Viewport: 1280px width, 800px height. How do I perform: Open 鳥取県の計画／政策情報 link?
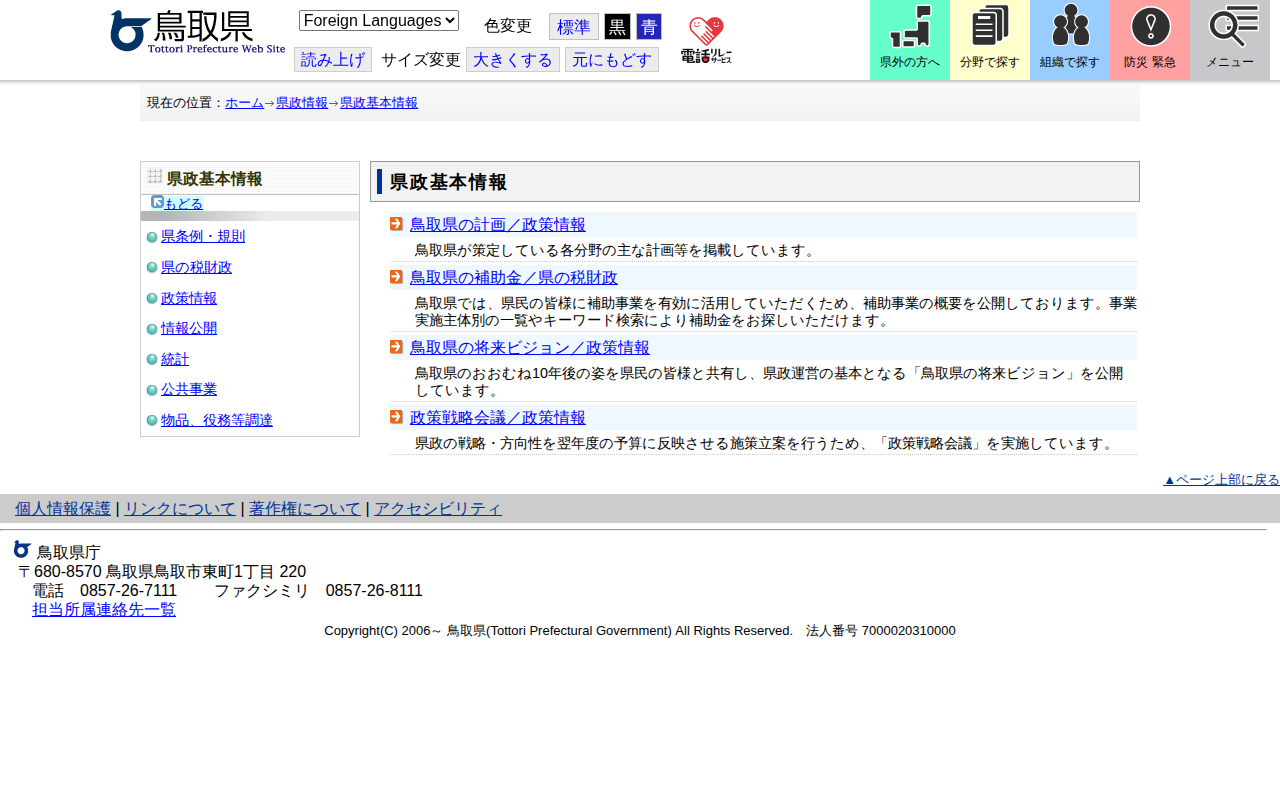coord(497,224)
